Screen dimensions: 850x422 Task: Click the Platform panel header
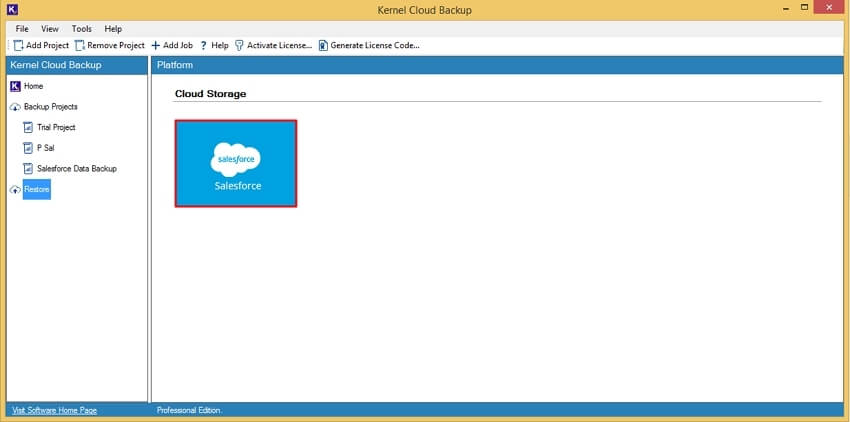click(x=175, y=65)
